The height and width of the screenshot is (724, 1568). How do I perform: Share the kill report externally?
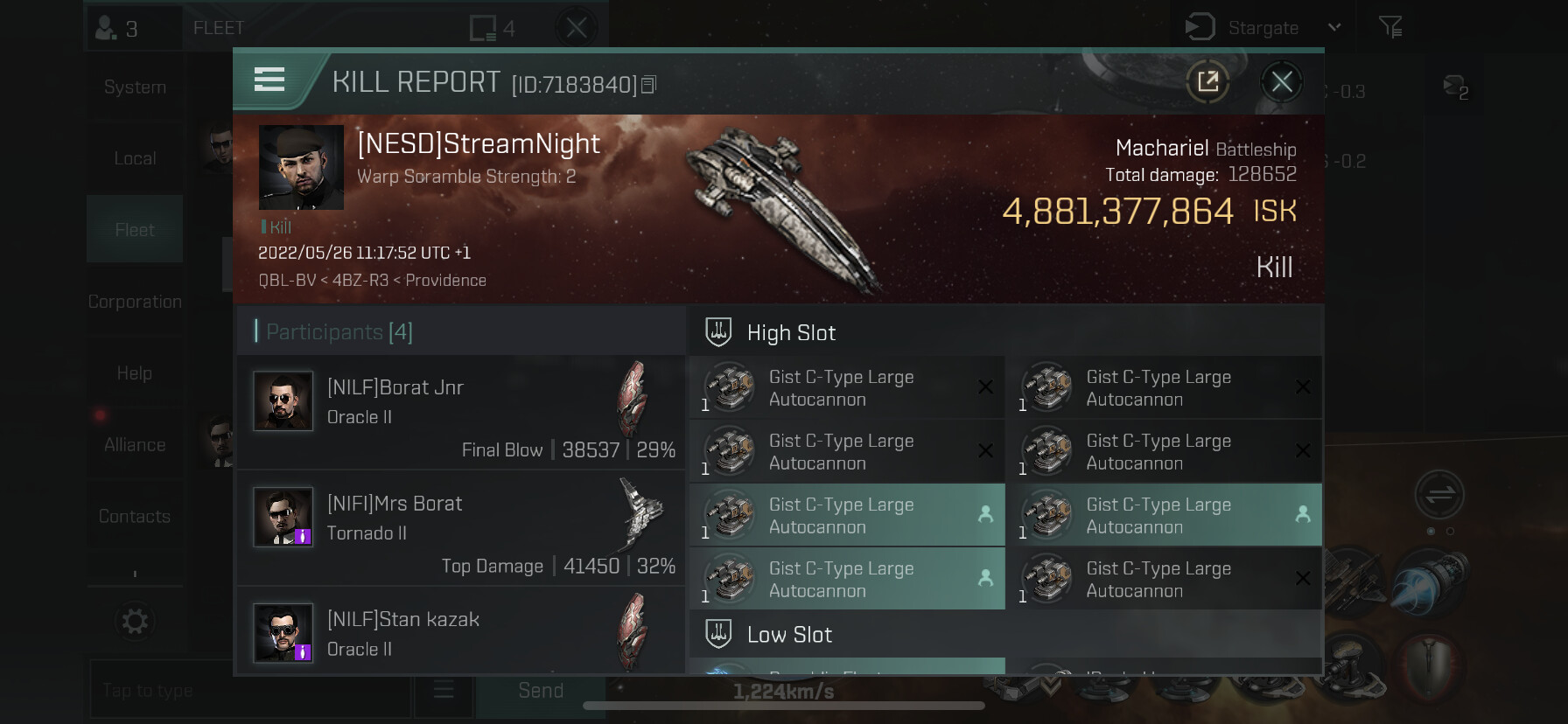1208,82
